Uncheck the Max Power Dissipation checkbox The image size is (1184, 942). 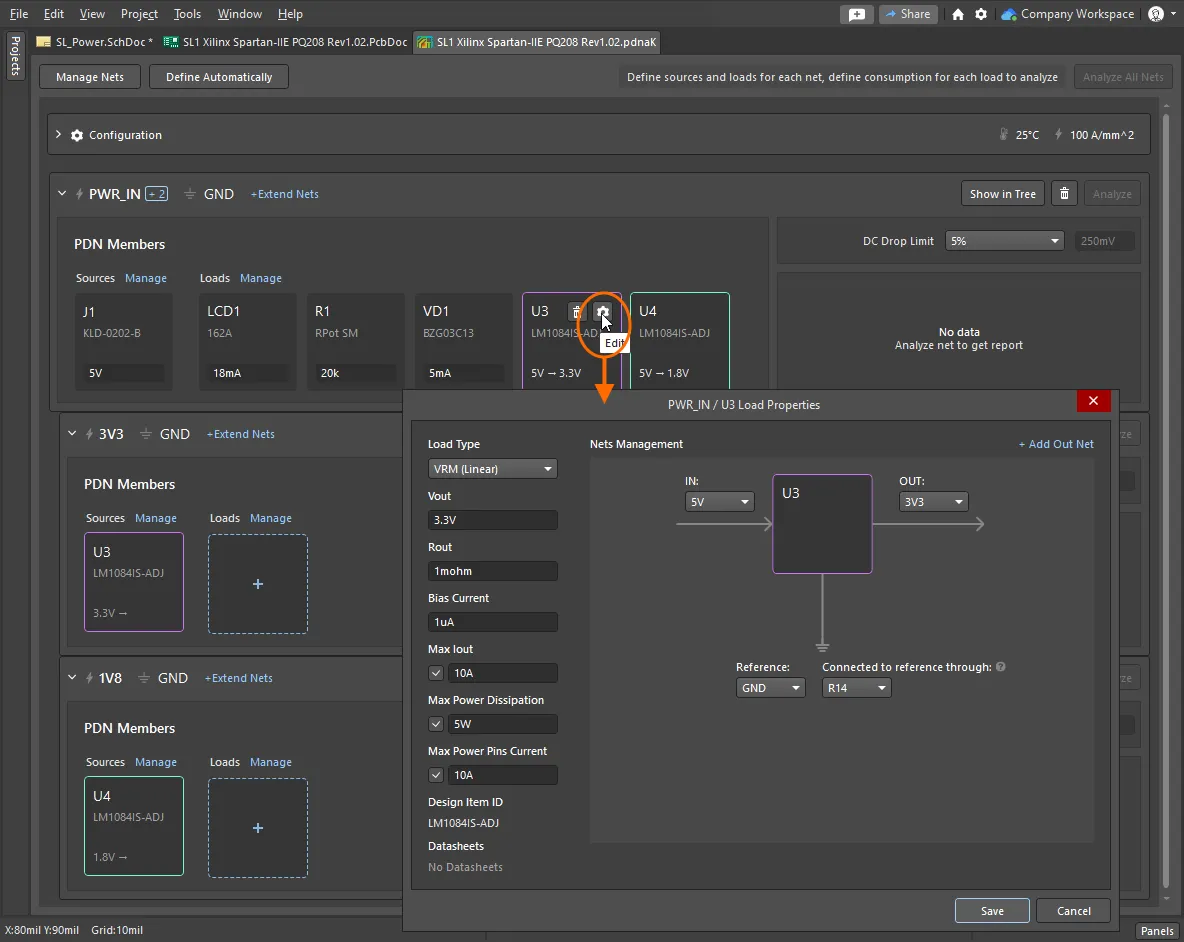[x=436, y=724]
